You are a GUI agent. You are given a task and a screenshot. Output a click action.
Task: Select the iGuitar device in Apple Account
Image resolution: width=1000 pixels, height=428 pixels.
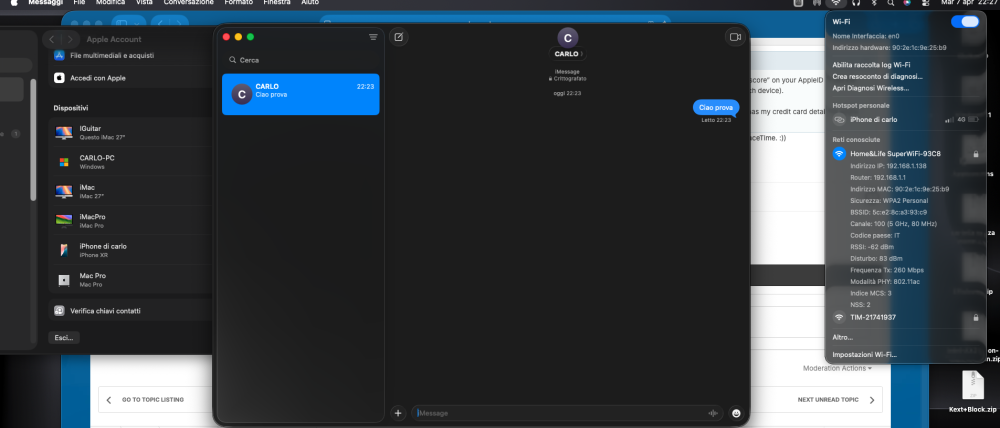click(x=131, y=133)
